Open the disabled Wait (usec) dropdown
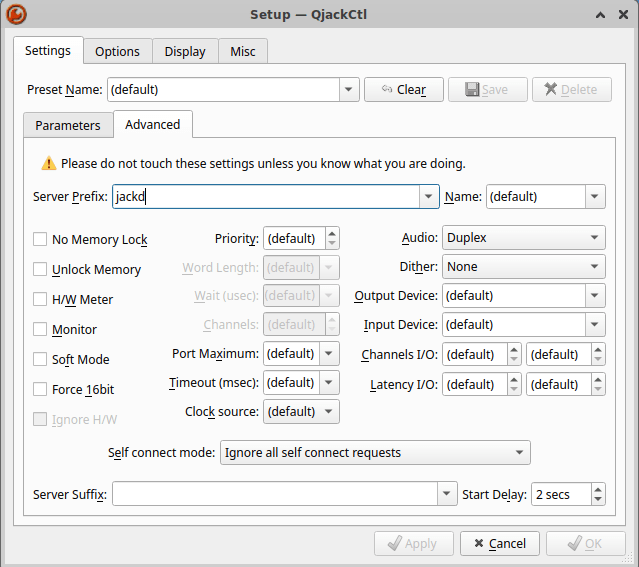This screenshot has height=567, width=639. coord(329,295)
